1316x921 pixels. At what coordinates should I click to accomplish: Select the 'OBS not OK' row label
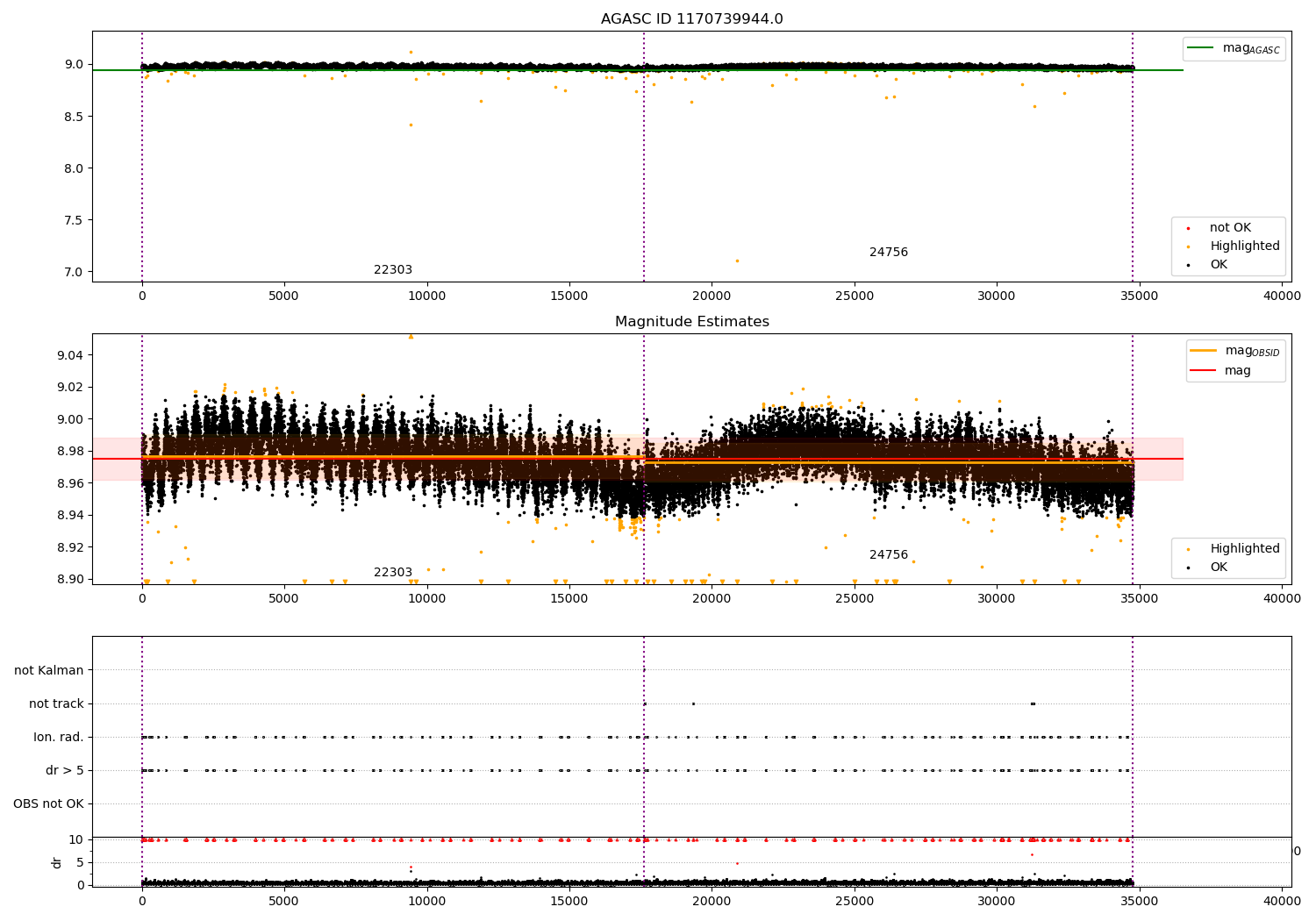(48, 804)
